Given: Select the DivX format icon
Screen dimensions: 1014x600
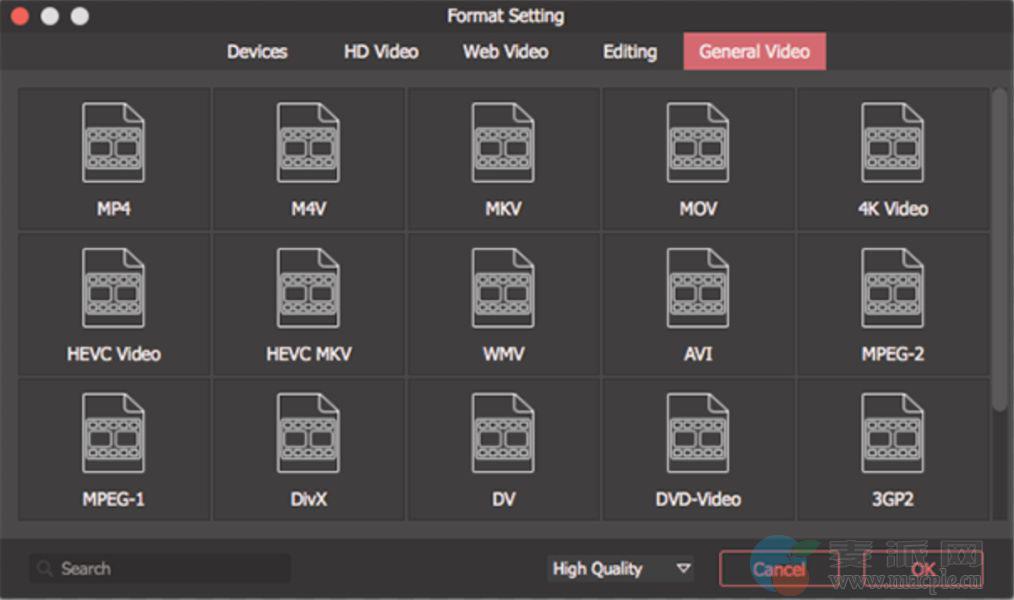Looking at the screenshot, I should [308, 435].
